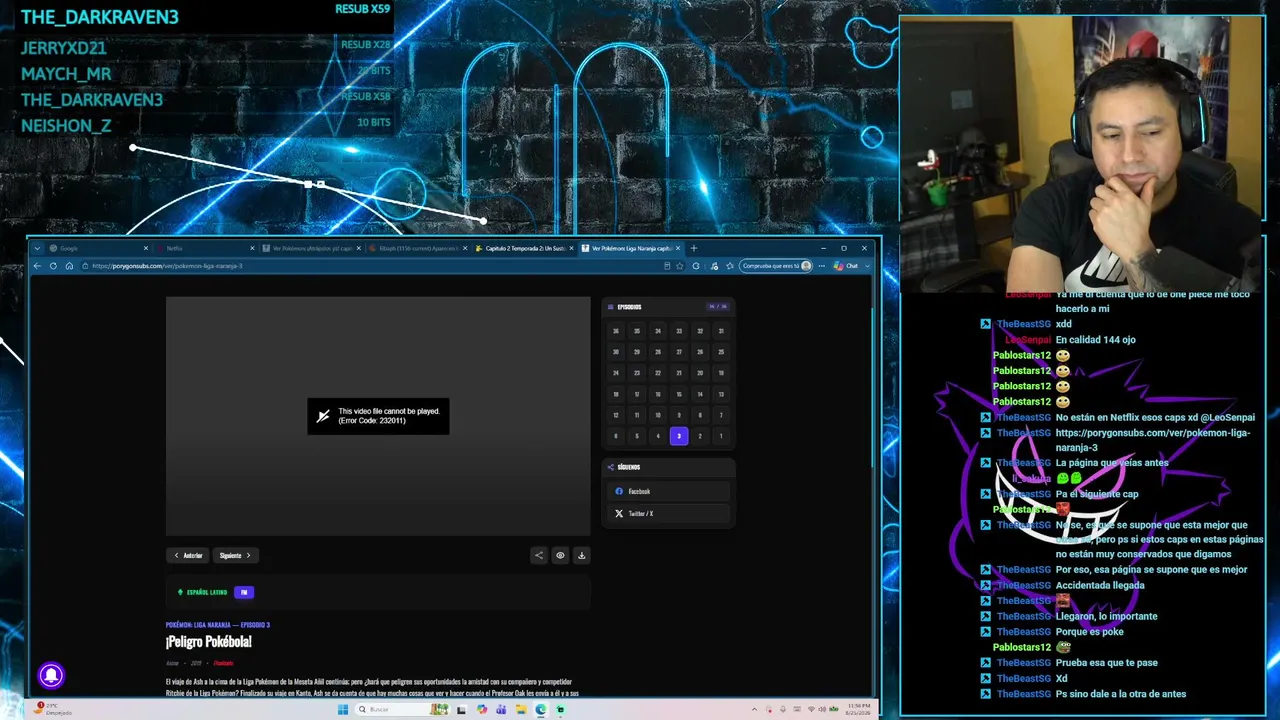1280x720 pixels.
Task: Click the Pokémon: Liga Naranja — Episodio 3 breadcrumb
Action: pos(218,625)
